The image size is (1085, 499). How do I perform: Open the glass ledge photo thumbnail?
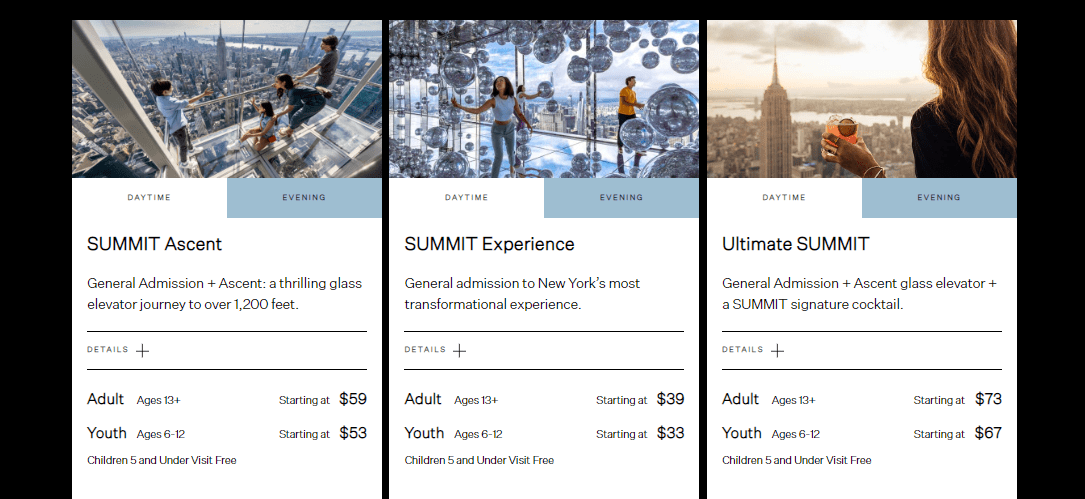point(227,99)
